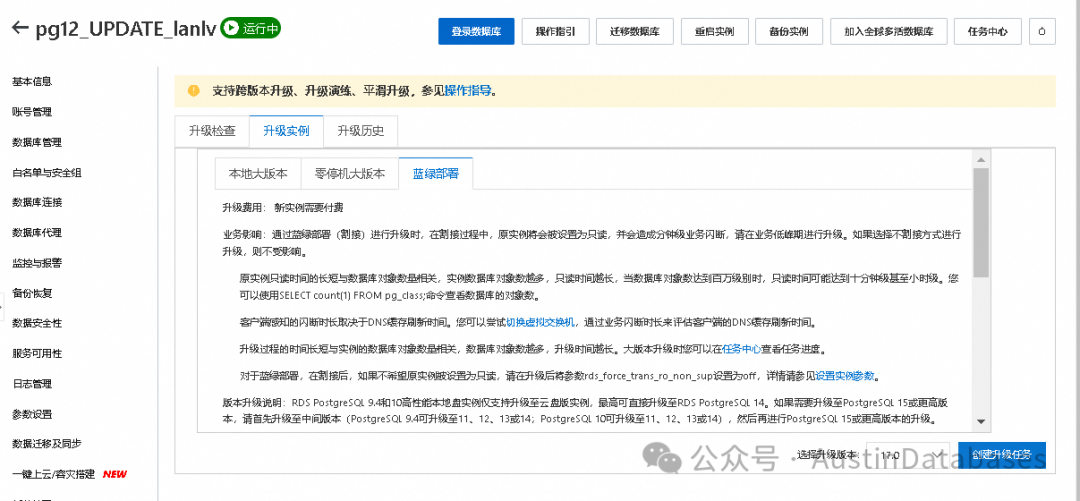Click the refresh icon button at top right
This screenshot has width=1080, height=501.
[1042, 32]
